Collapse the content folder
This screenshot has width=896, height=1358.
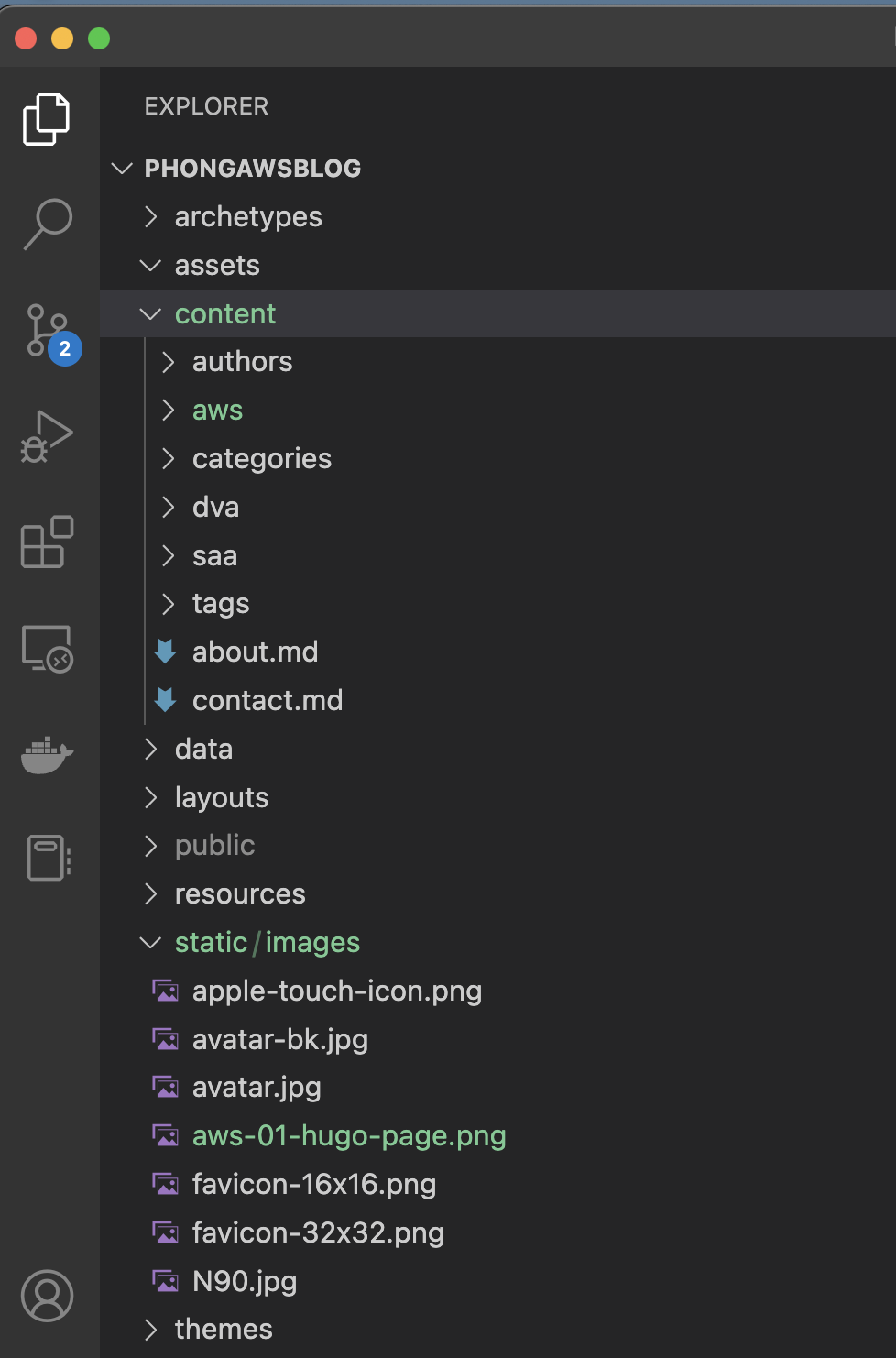224,314
